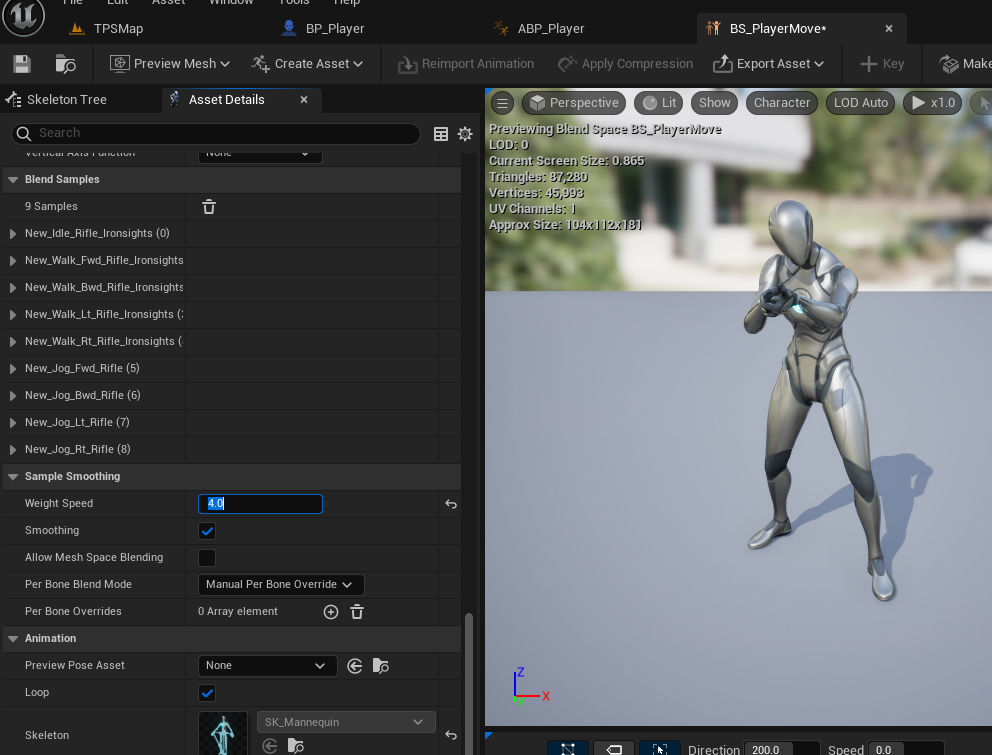Click the Direction value field 200.0
Screen dimensions: 992x755
click(782, 749)
